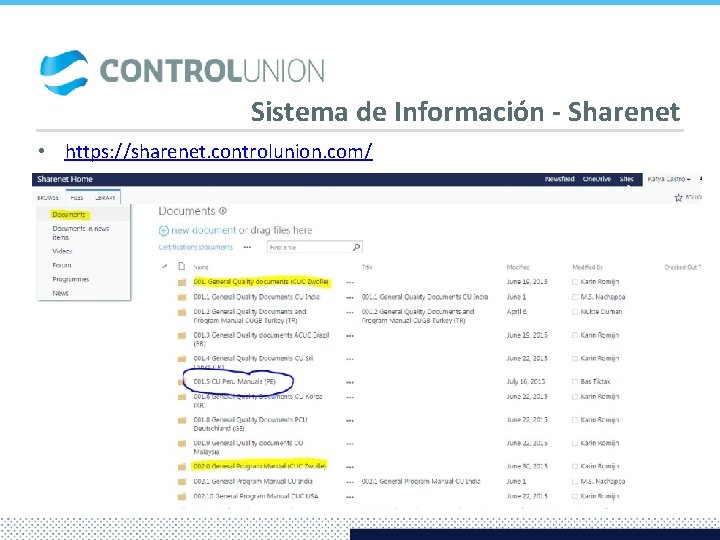Open the Certifications Documents view

pos(196,247)
